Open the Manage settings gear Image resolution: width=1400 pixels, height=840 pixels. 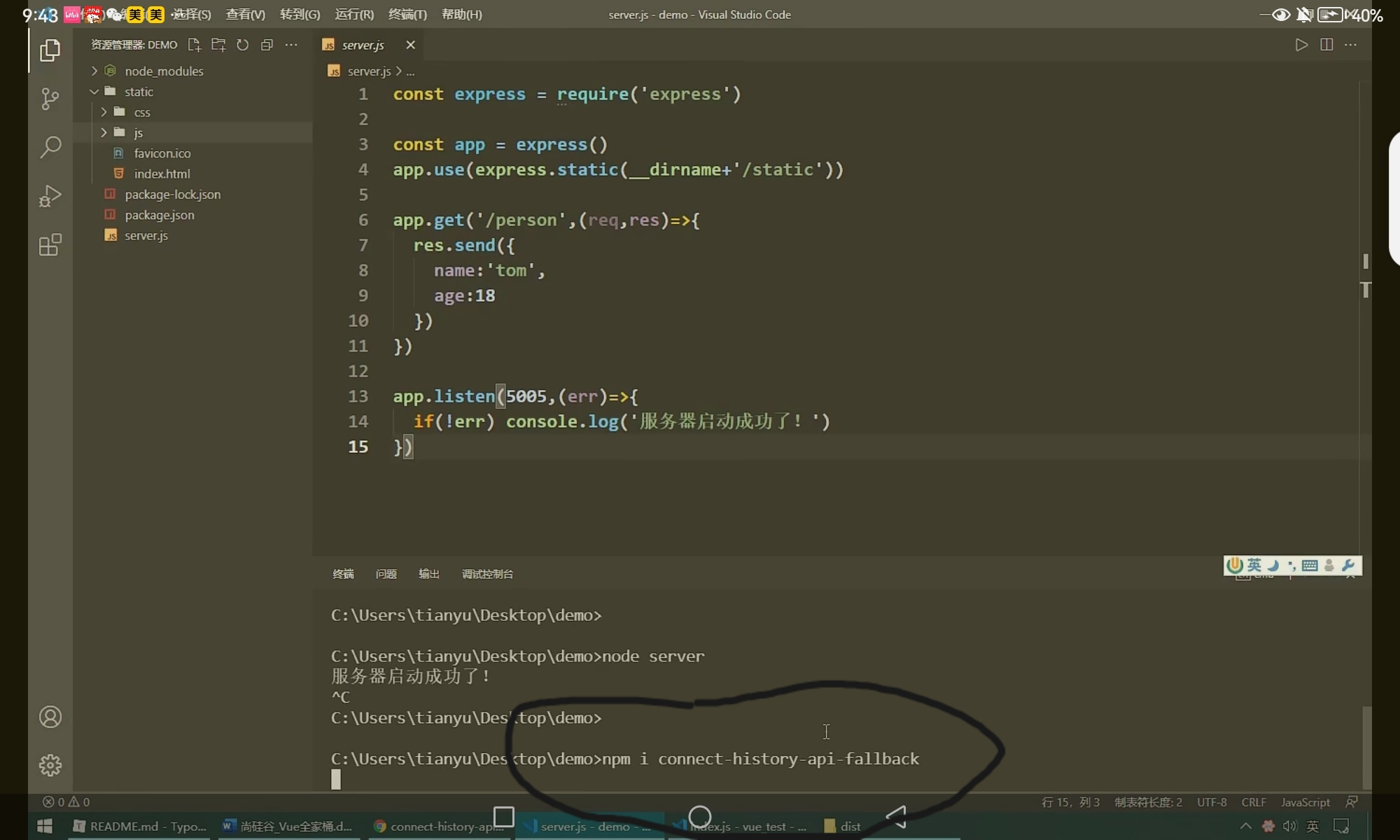[x=50, y=765]
